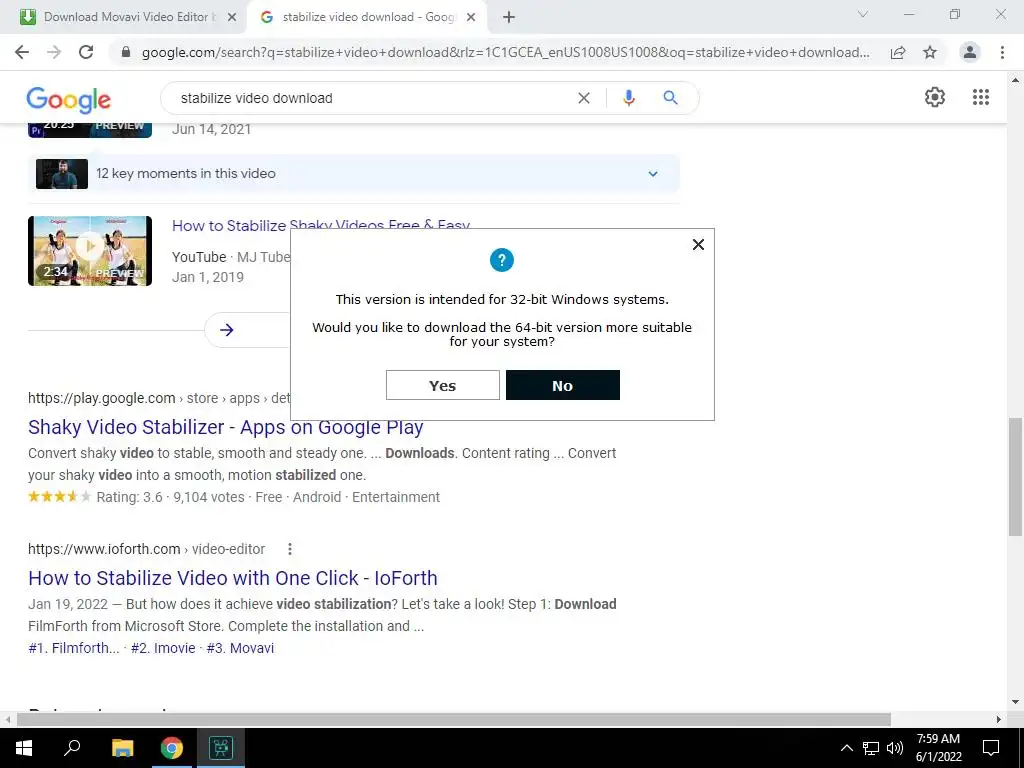Open File Explorer from taskbar

[x=122, y=748]
